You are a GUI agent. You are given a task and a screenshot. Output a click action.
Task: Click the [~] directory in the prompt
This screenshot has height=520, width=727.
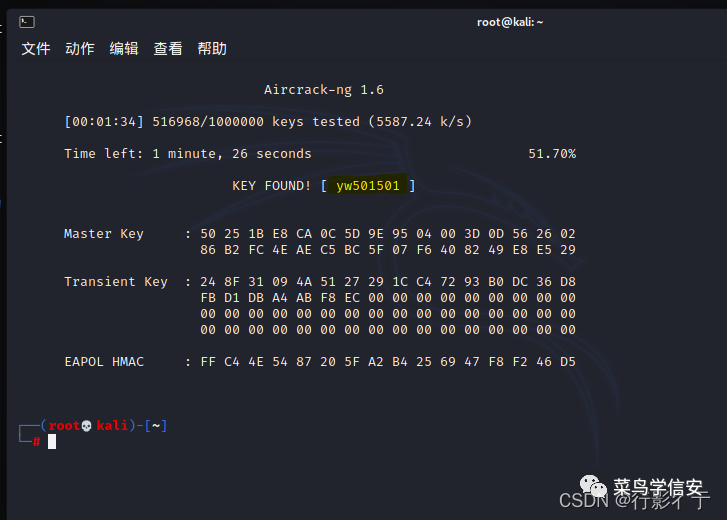(x=156, y=425)
